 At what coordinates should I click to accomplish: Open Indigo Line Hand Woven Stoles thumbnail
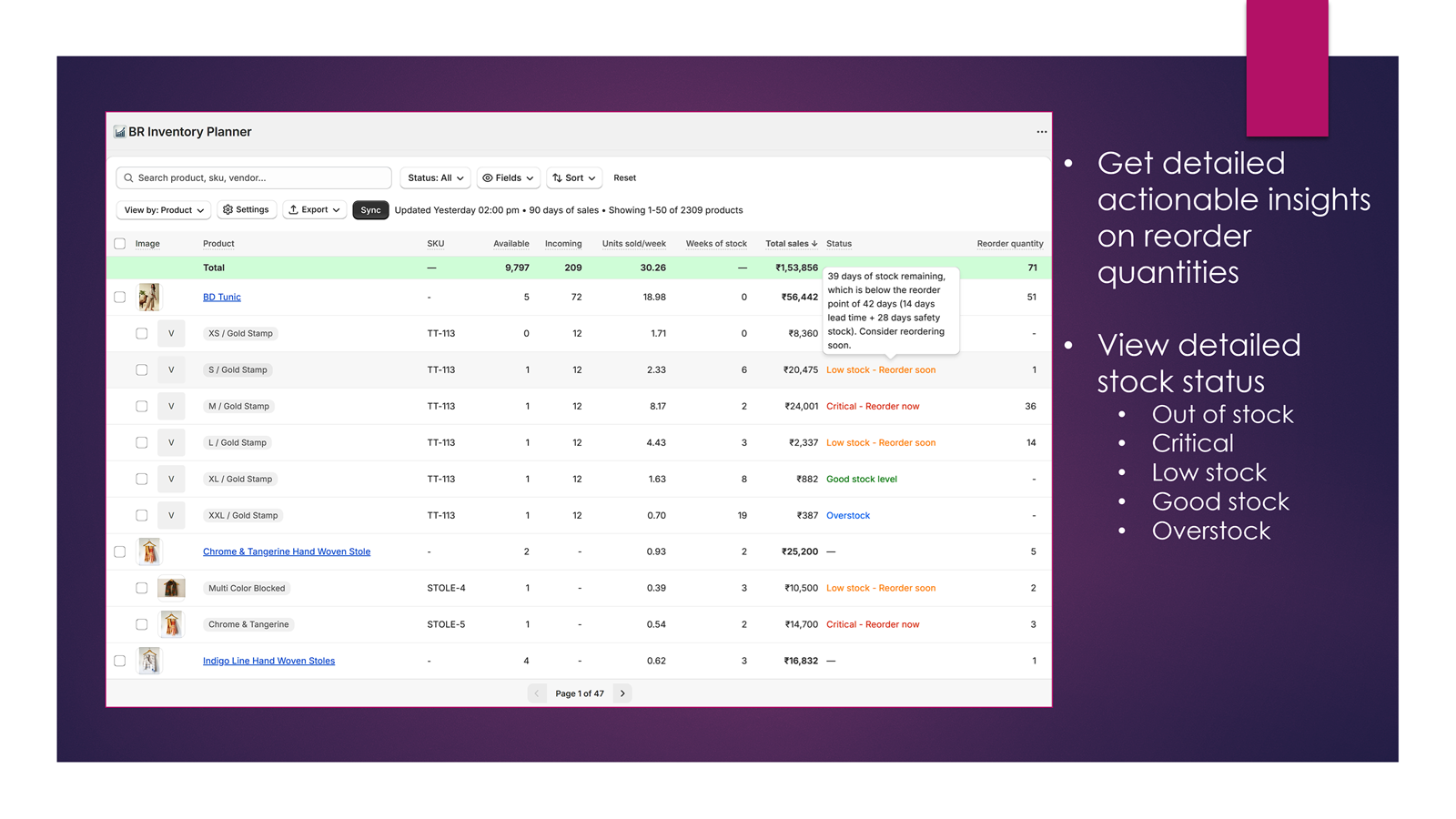tap(149, 661)
